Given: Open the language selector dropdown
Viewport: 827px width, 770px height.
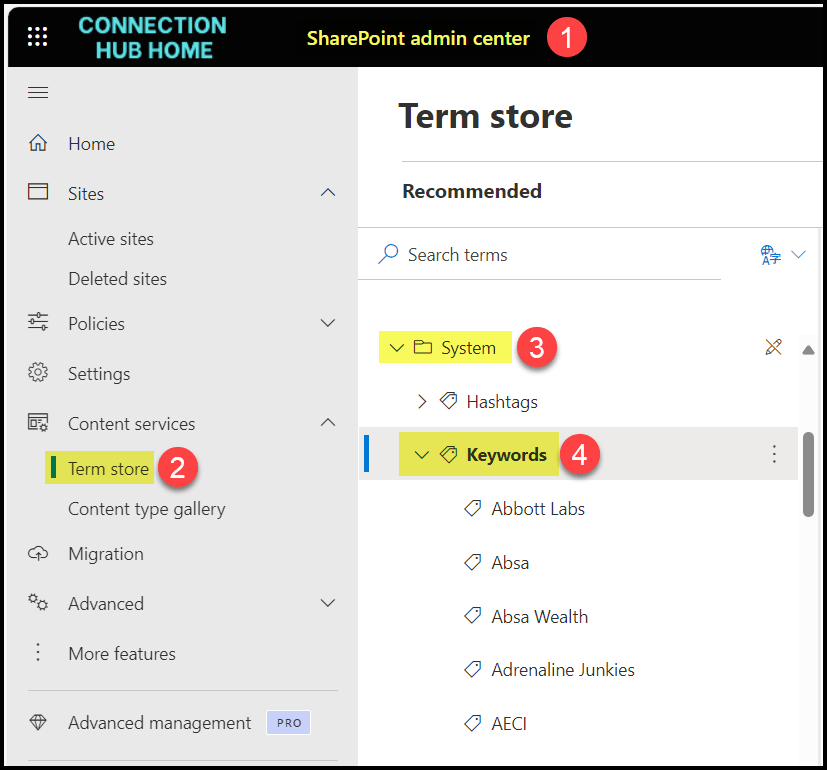Looking at the screenshot, I should tap(783, 254).
